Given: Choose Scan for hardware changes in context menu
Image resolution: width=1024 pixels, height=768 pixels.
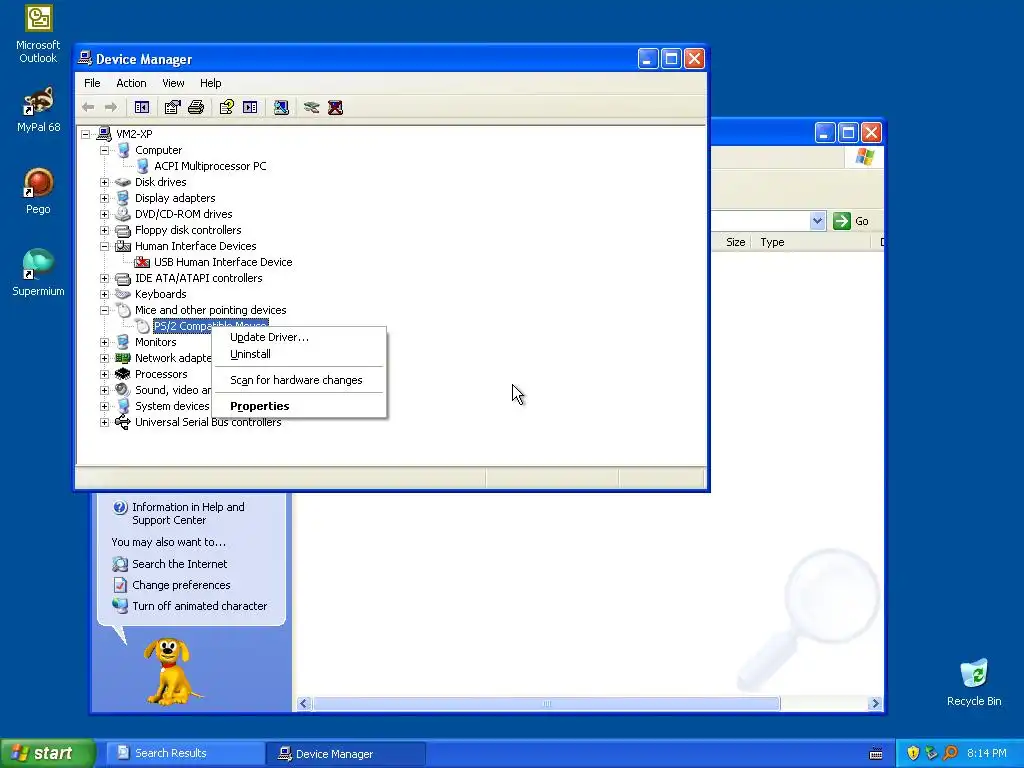Looking at the screenshot, I should coord(299,380).
